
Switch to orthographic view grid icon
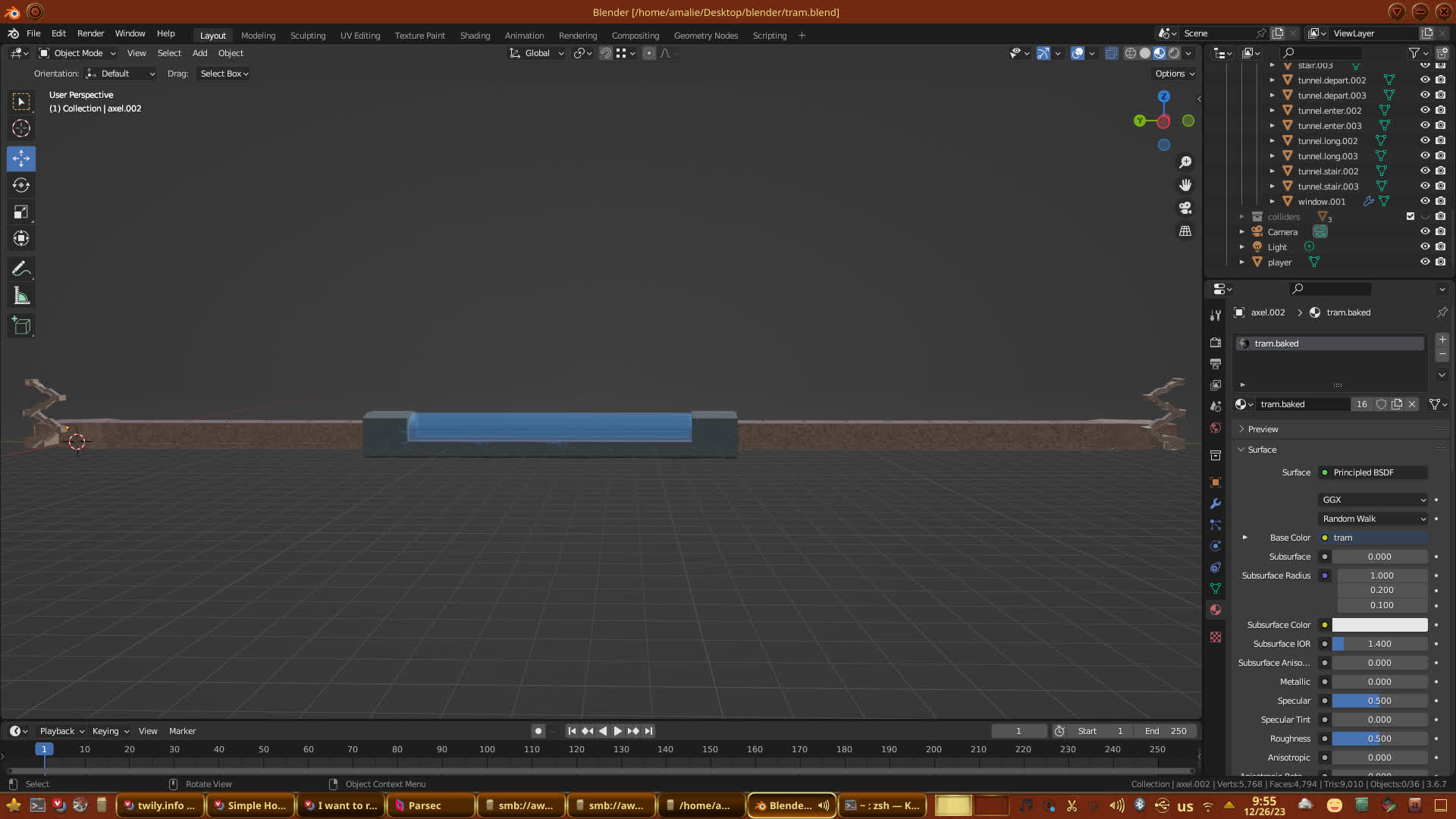1185,231
